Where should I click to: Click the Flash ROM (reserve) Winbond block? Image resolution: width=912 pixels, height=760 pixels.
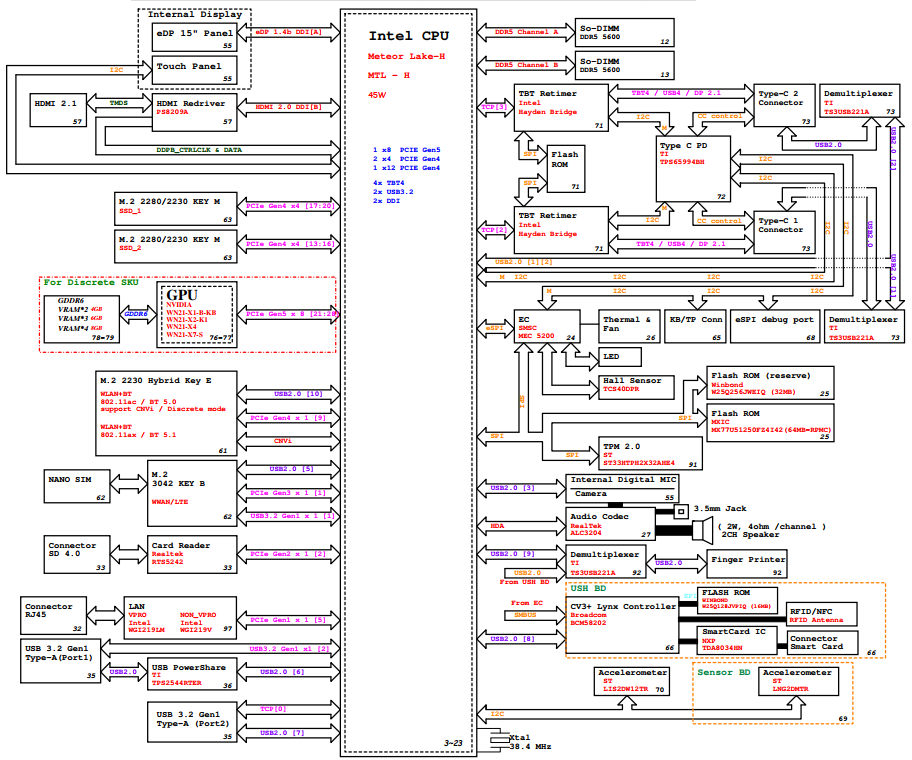pyautogui.click(x=770, y=383)
